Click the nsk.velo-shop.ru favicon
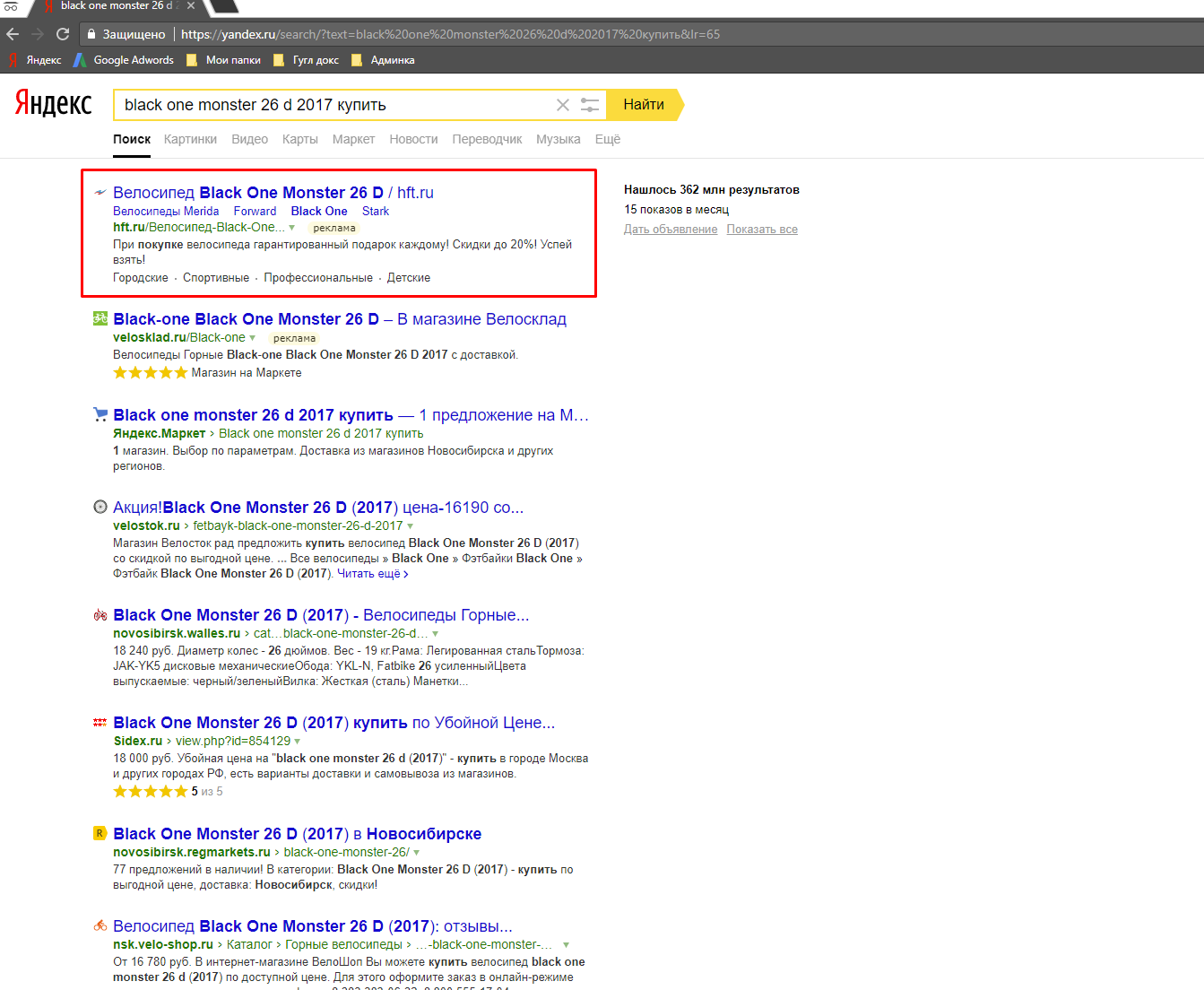The image size is (1204, 990). 100,925
